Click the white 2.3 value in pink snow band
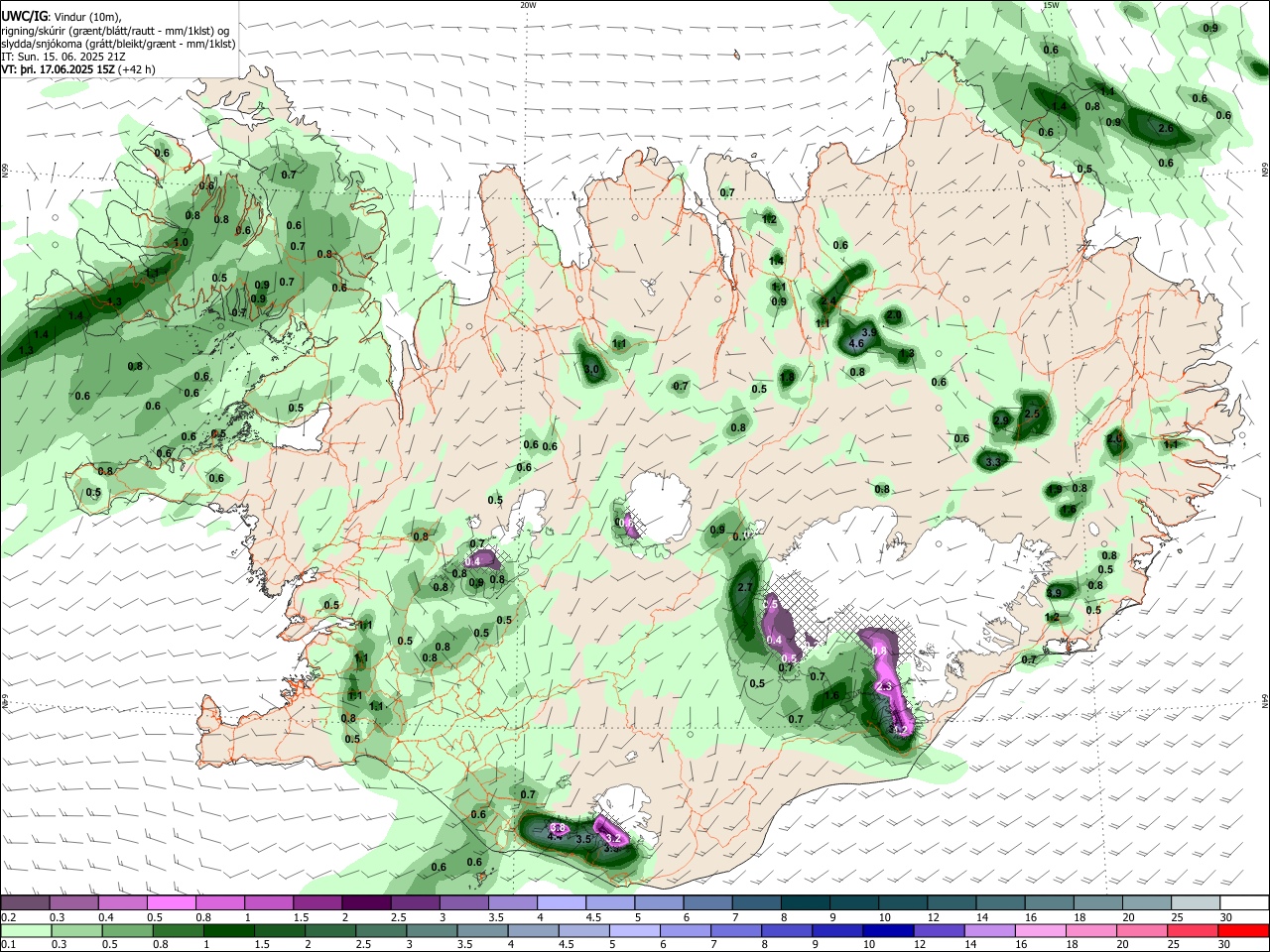Image resolution: width=1270 pixels, height=952 pixels. [x=886, y=686]
